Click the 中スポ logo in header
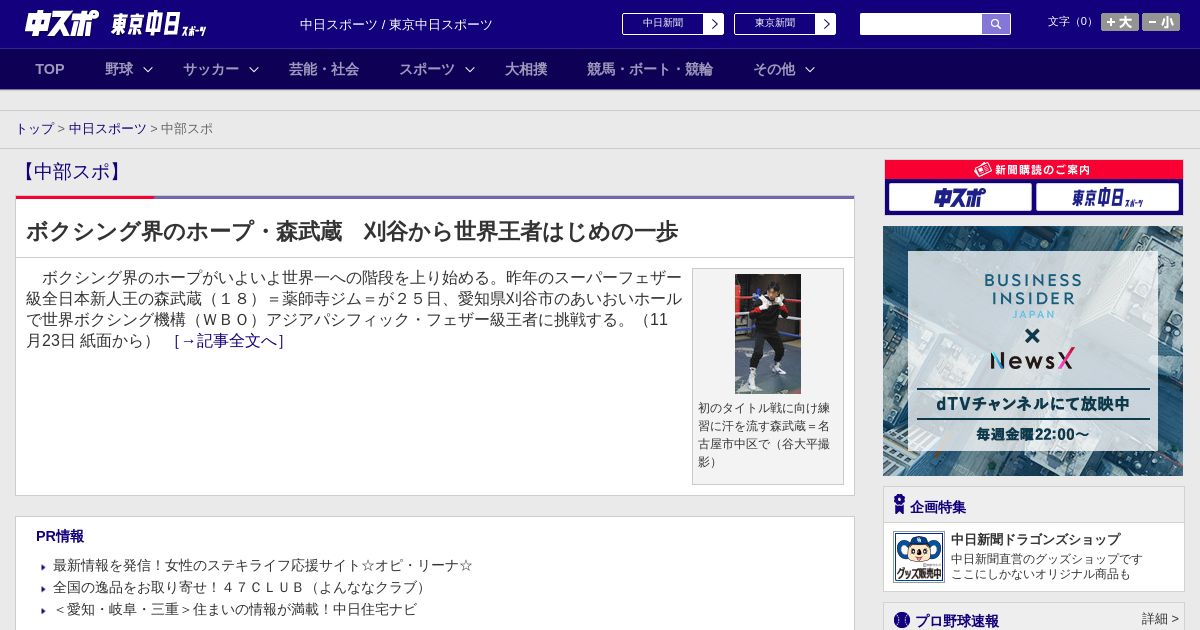 coord(61,23)
